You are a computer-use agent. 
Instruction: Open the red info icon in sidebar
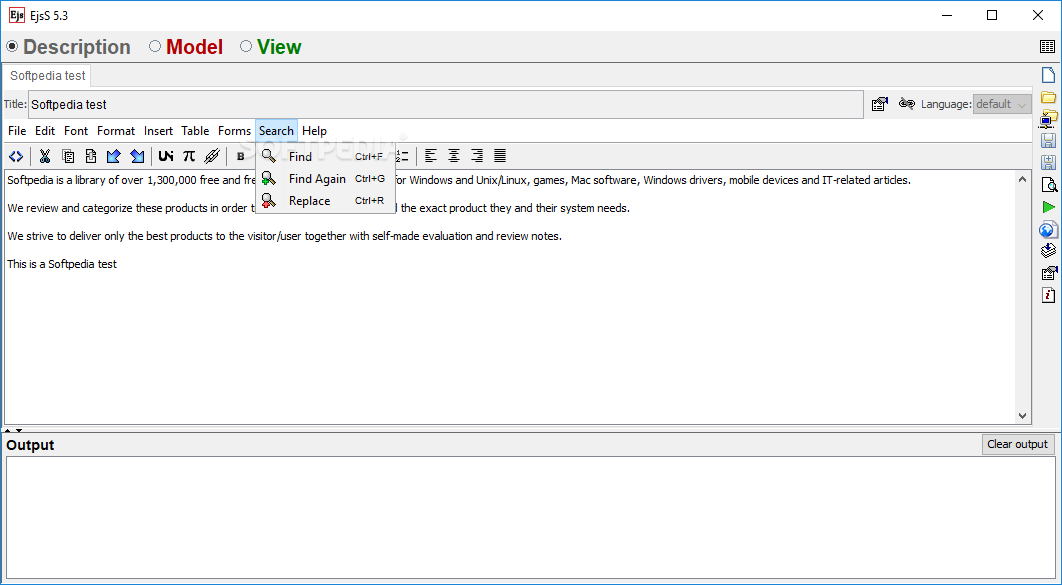coord(1048,295)
